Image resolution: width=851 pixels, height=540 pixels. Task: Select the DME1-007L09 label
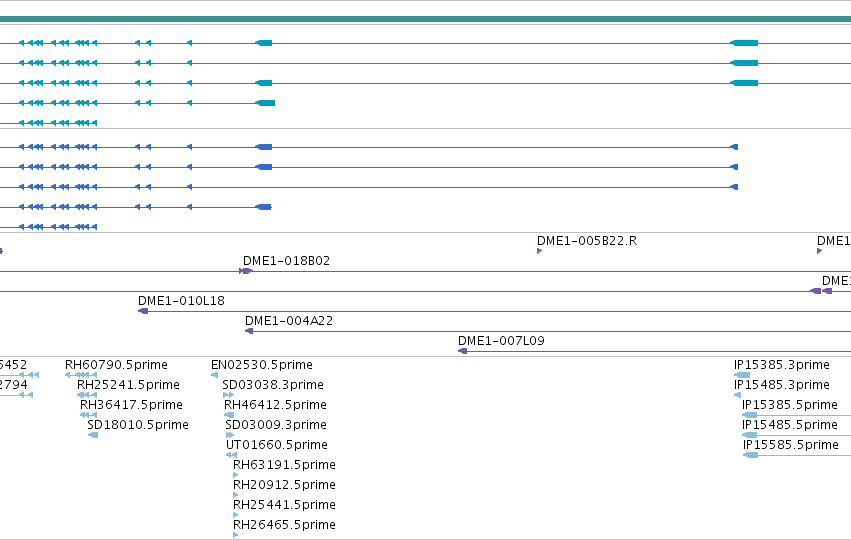[x=501, y=341]
